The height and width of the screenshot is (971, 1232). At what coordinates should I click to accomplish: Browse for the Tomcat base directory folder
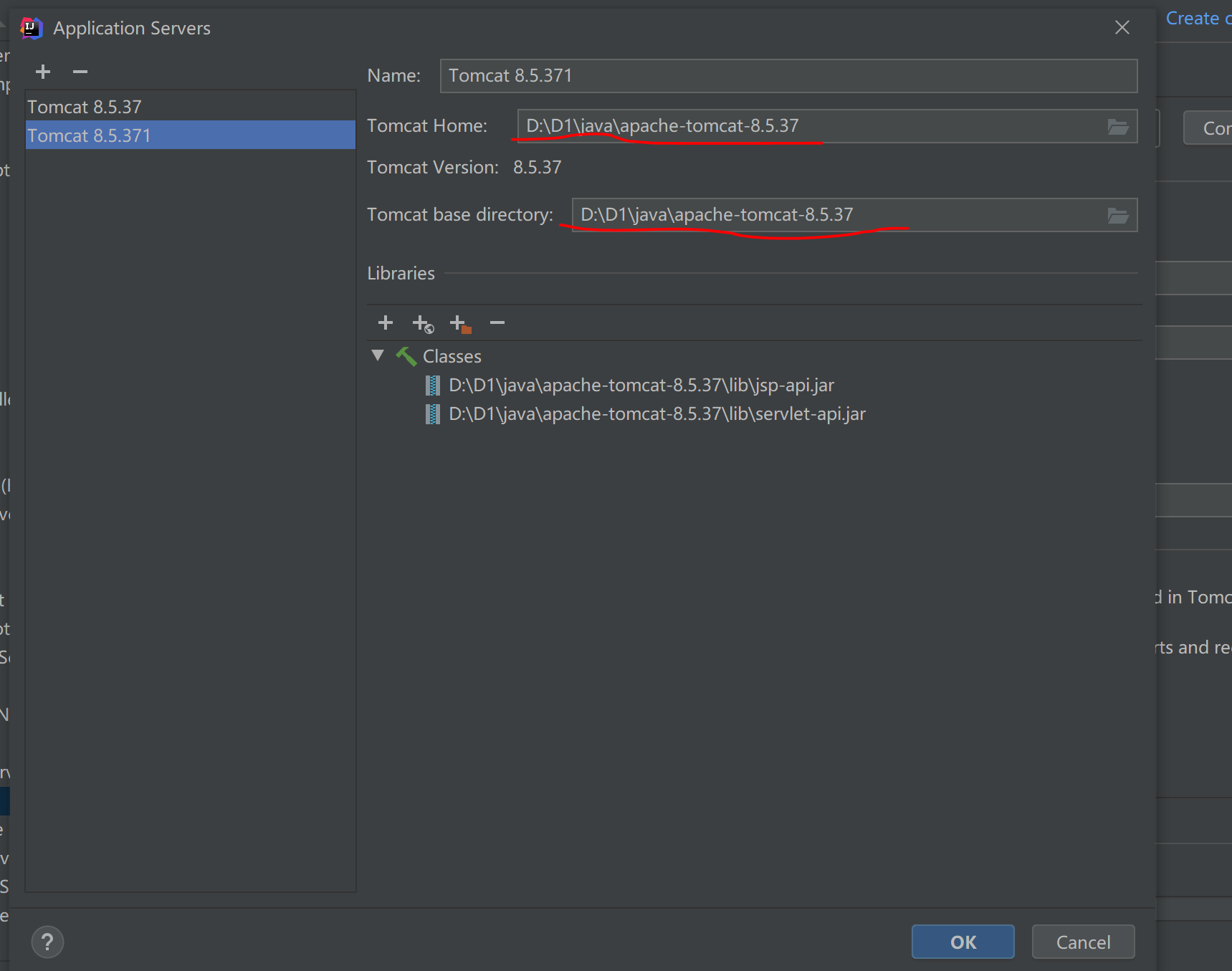pos(1117,215)
